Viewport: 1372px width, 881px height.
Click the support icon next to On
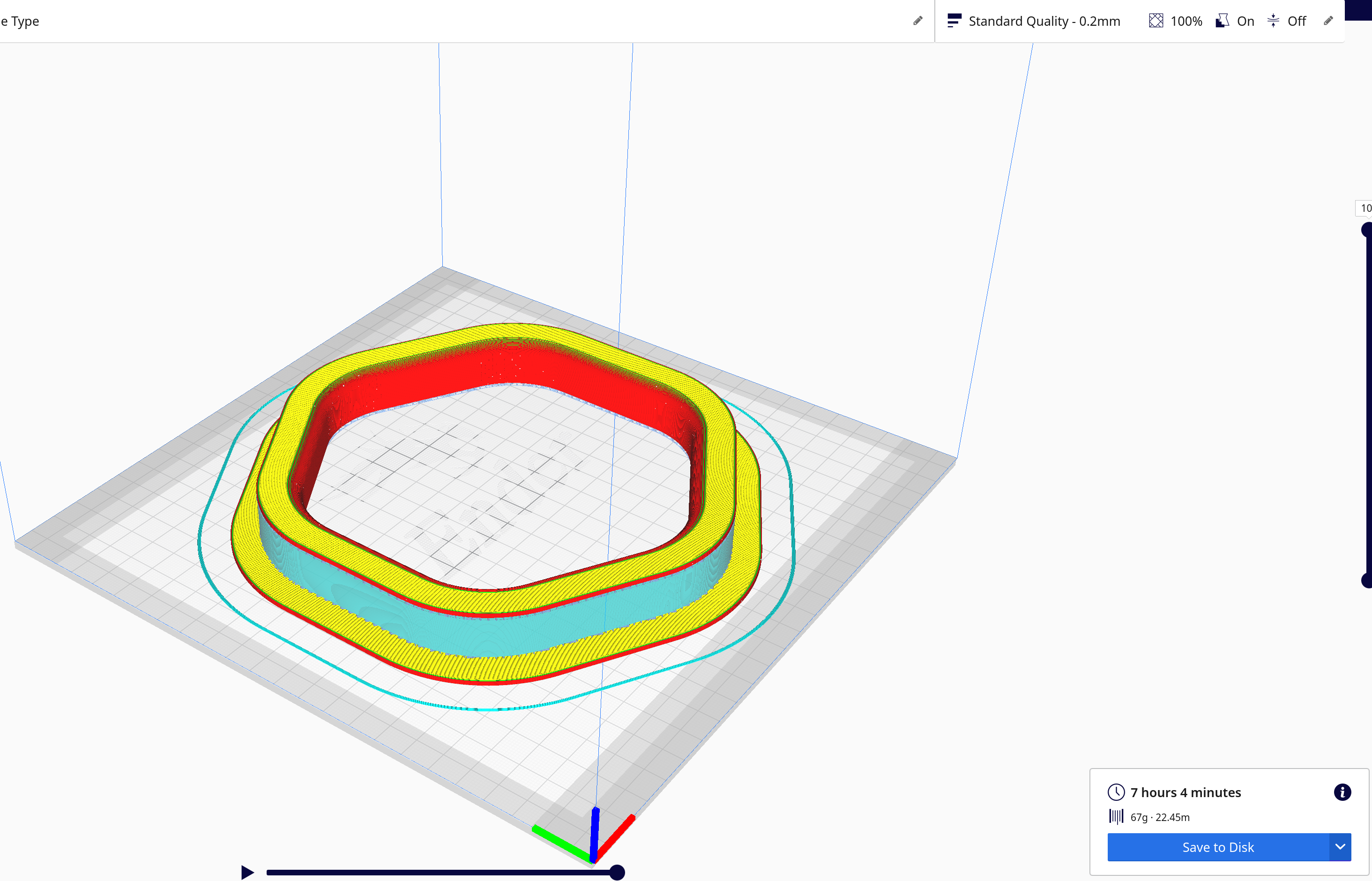click(1222, 21)
